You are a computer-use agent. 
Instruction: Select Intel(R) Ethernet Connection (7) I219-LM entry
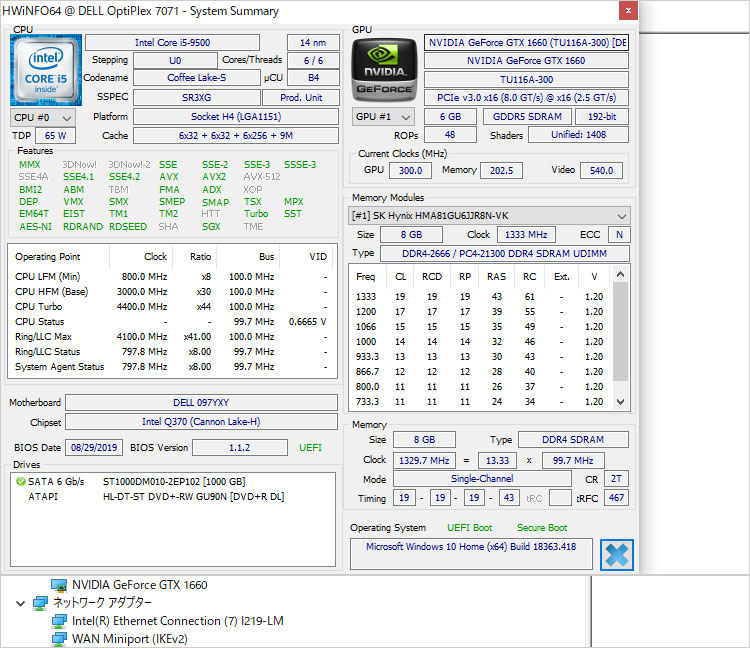click(x=177, y=621)
